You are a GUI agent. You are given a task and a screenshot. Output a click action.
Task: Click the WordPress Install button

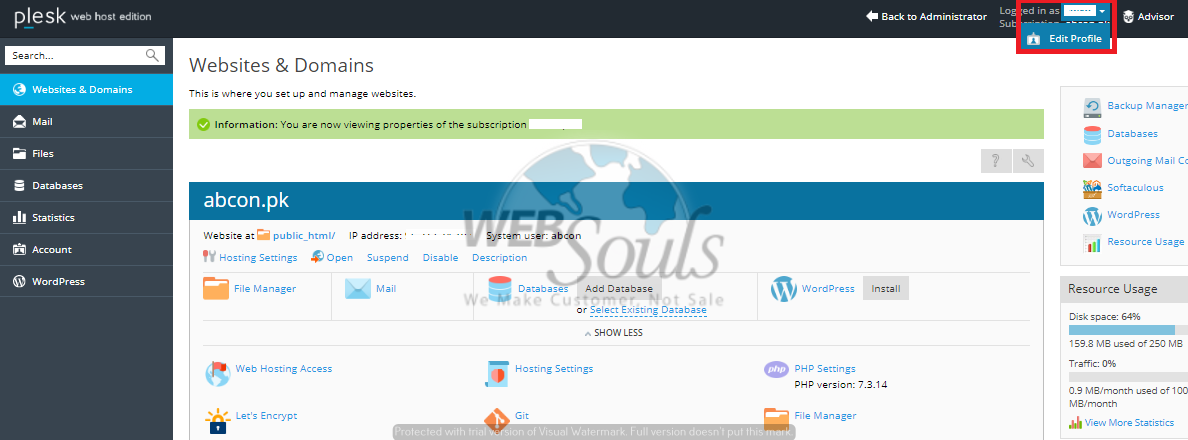point(886,289)
